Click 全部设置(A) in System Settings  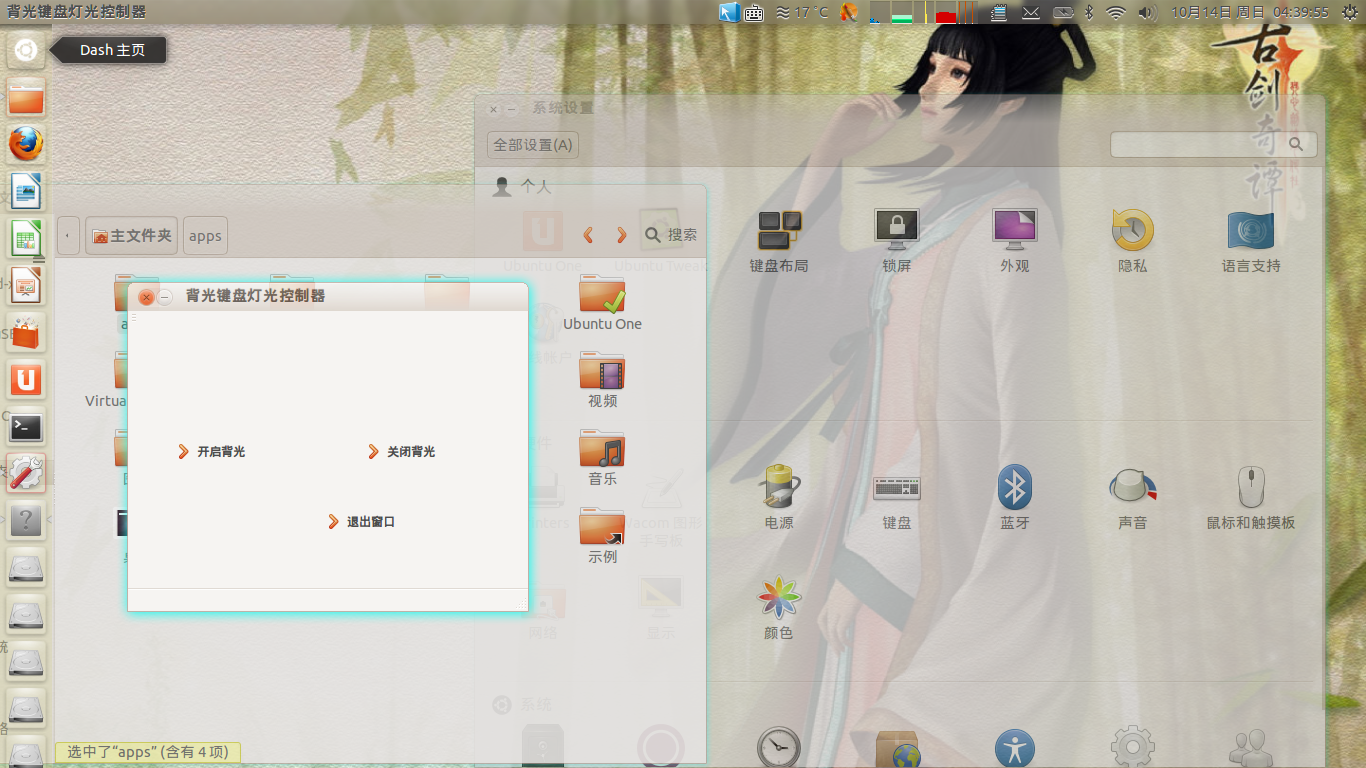click(x=533, y=145)
